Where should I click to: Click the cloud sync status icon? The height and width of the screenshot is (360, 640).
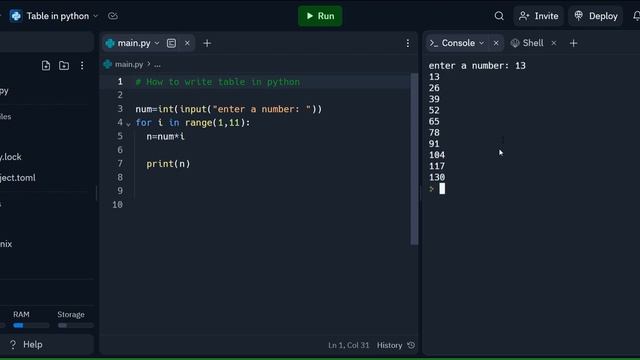[113, 16]
